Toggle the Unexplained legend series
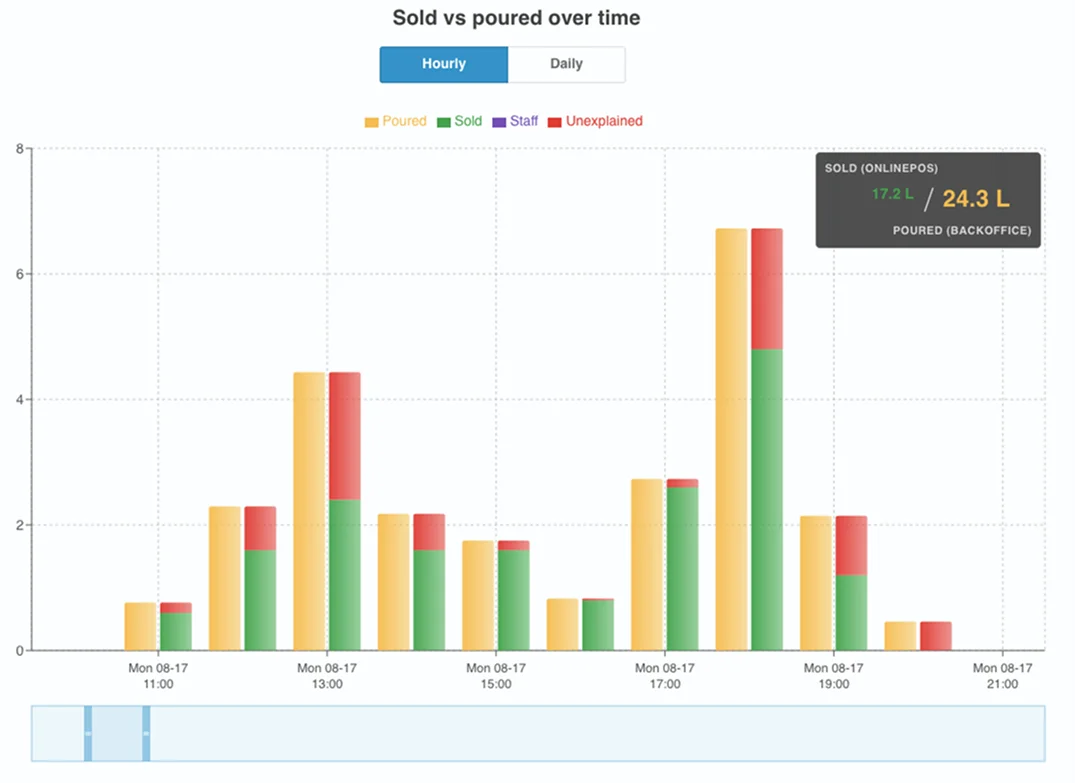This screenshot has width=1075, height=783. point(595,121)
